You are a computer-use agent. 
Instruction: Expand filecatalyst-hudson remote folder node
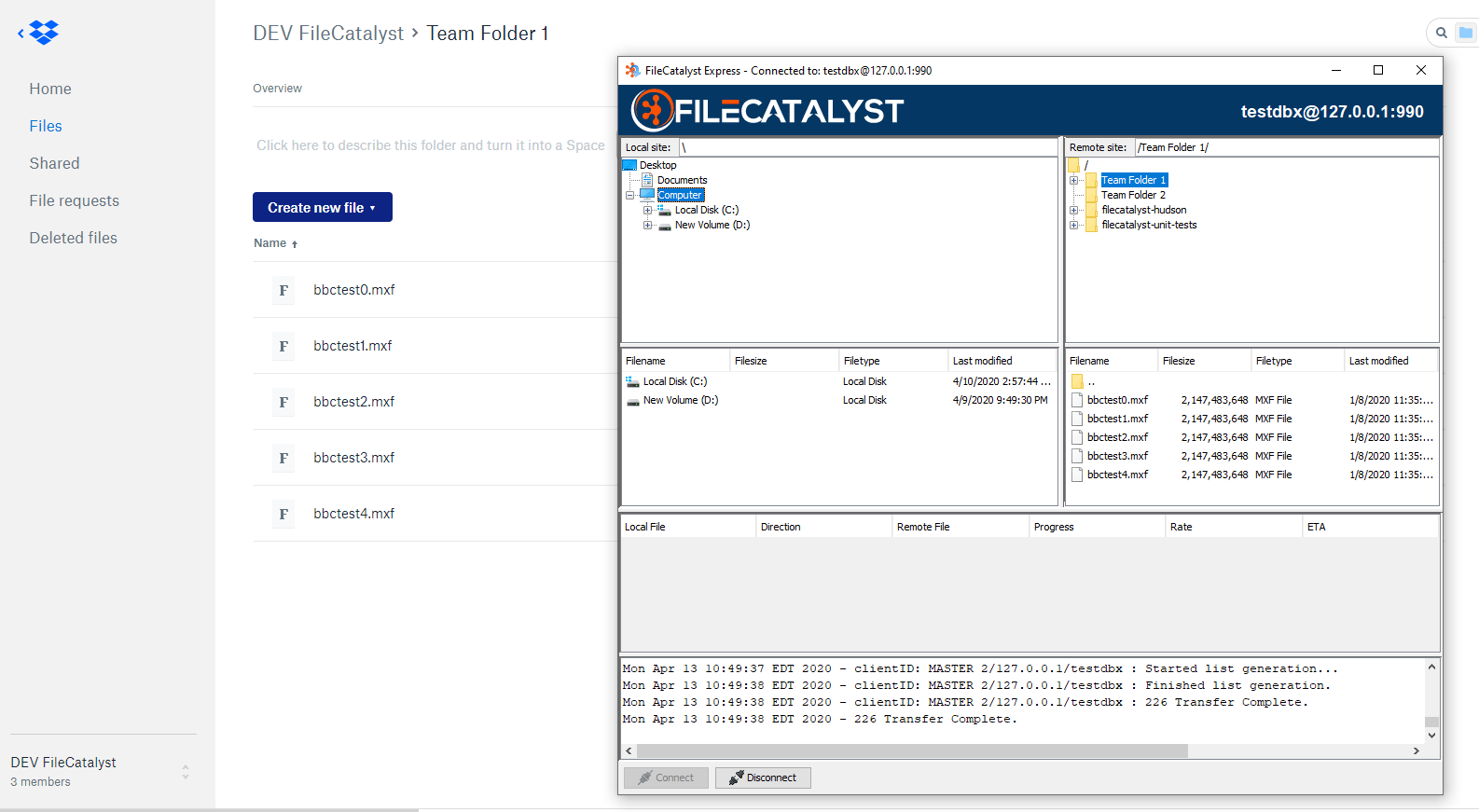coord(1073,210)
